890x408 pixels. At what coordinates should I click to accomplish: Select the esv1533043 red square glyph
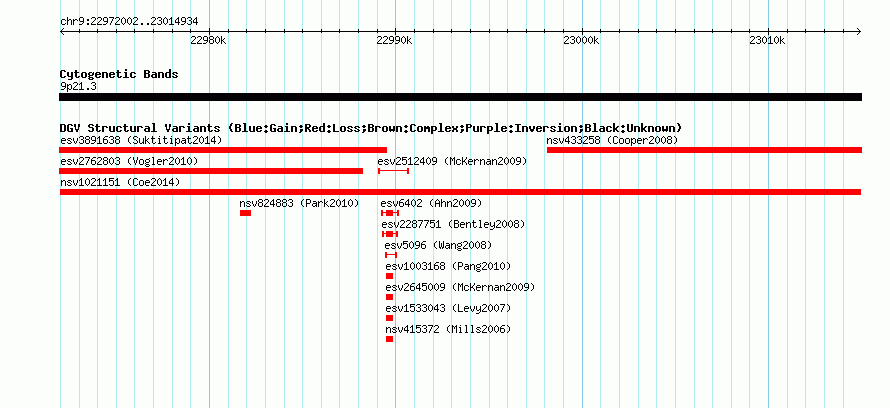[389, 318]
